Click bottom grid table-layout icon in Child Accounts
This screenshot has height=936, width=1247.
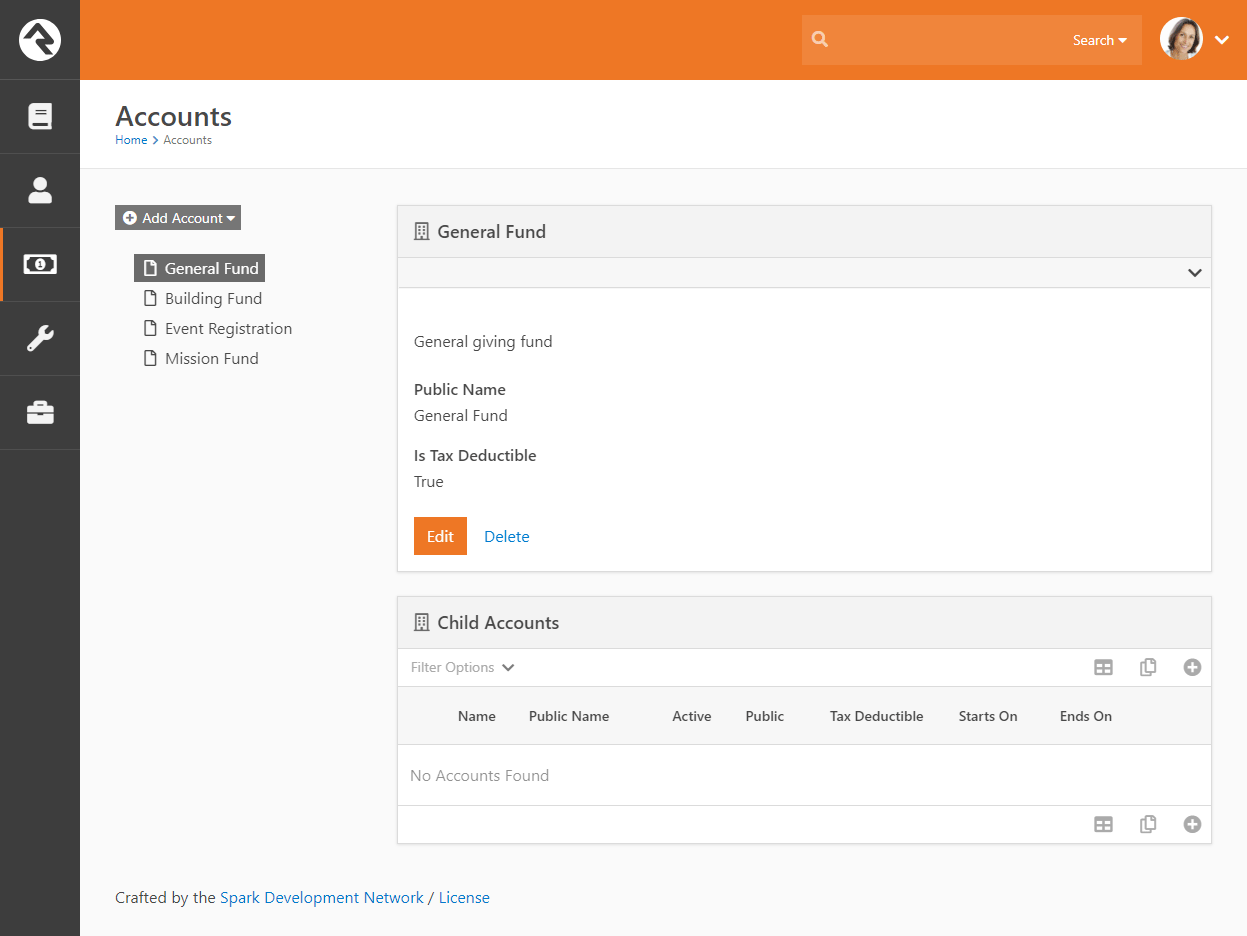[1103, 824]
